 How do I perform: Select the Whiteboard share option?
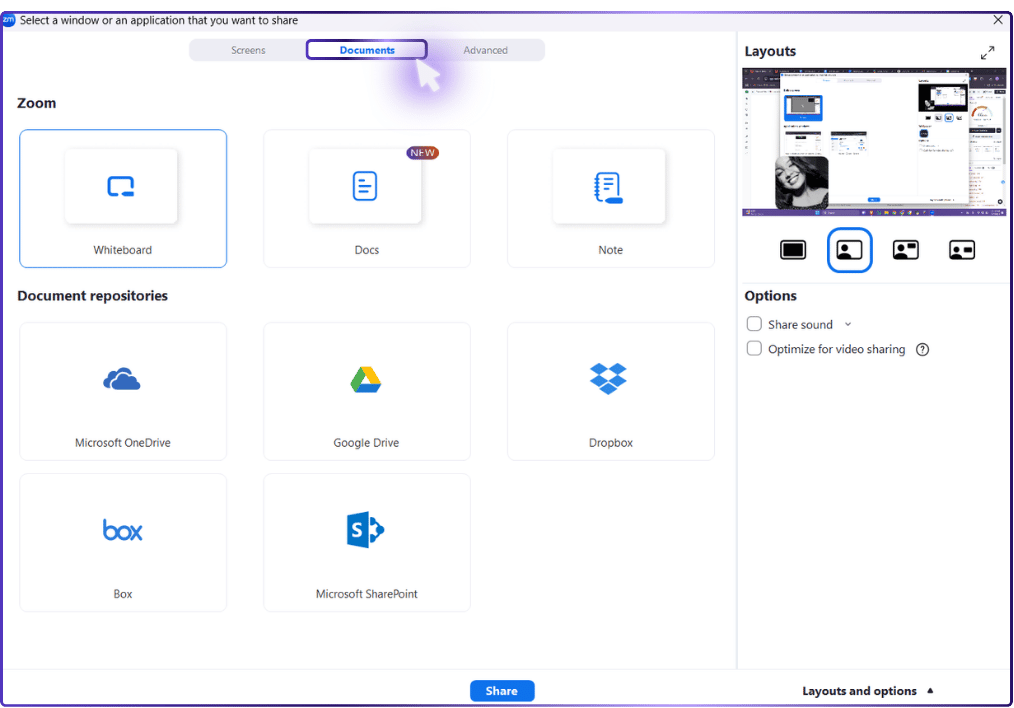123,198
